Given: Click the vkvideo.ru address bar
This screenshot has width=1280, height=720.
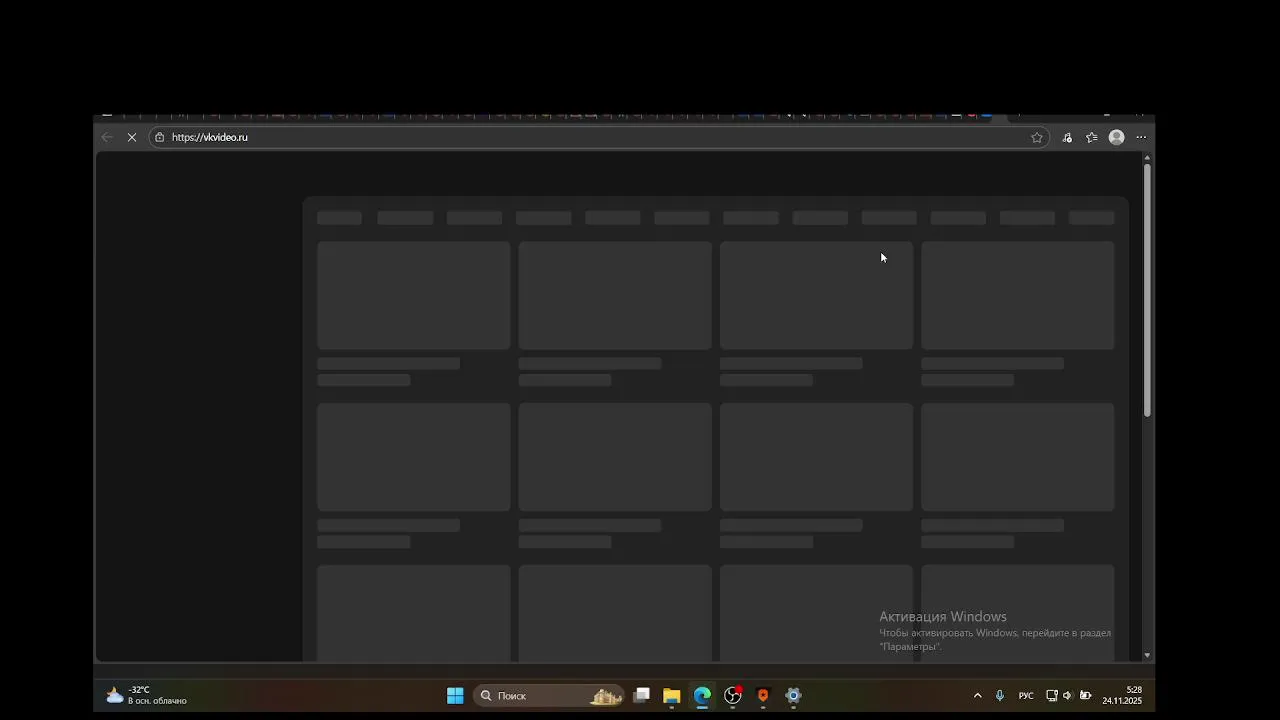Looking at the screenshot, I should click(600, 137).
